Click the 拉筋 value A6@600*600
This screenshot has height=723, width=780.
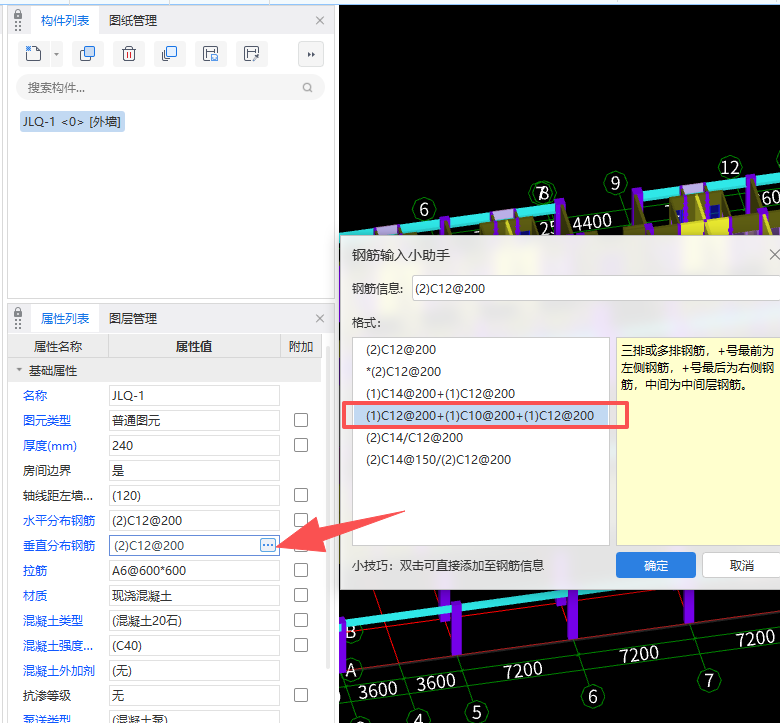[194, 570]
